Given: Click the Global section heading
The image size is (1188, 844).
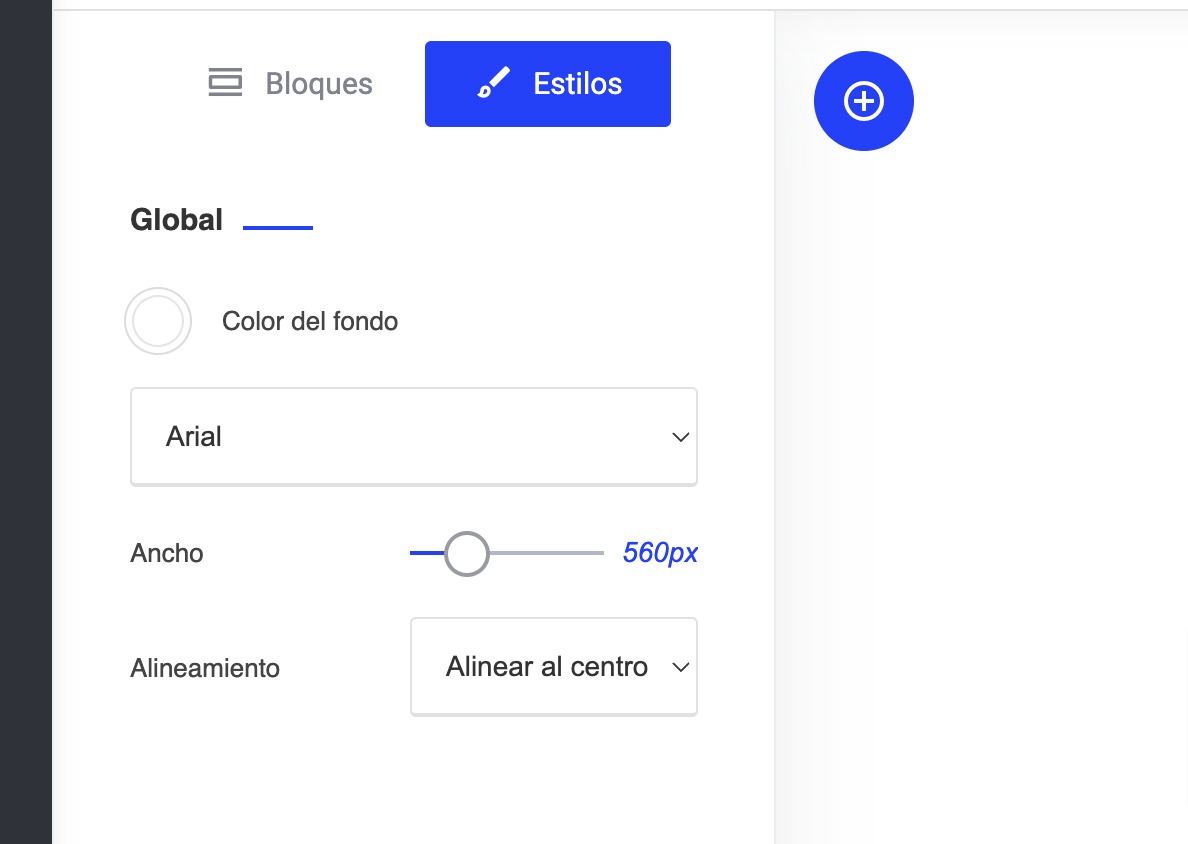Looking at the screenshot, I should click(x=176, y=220).
